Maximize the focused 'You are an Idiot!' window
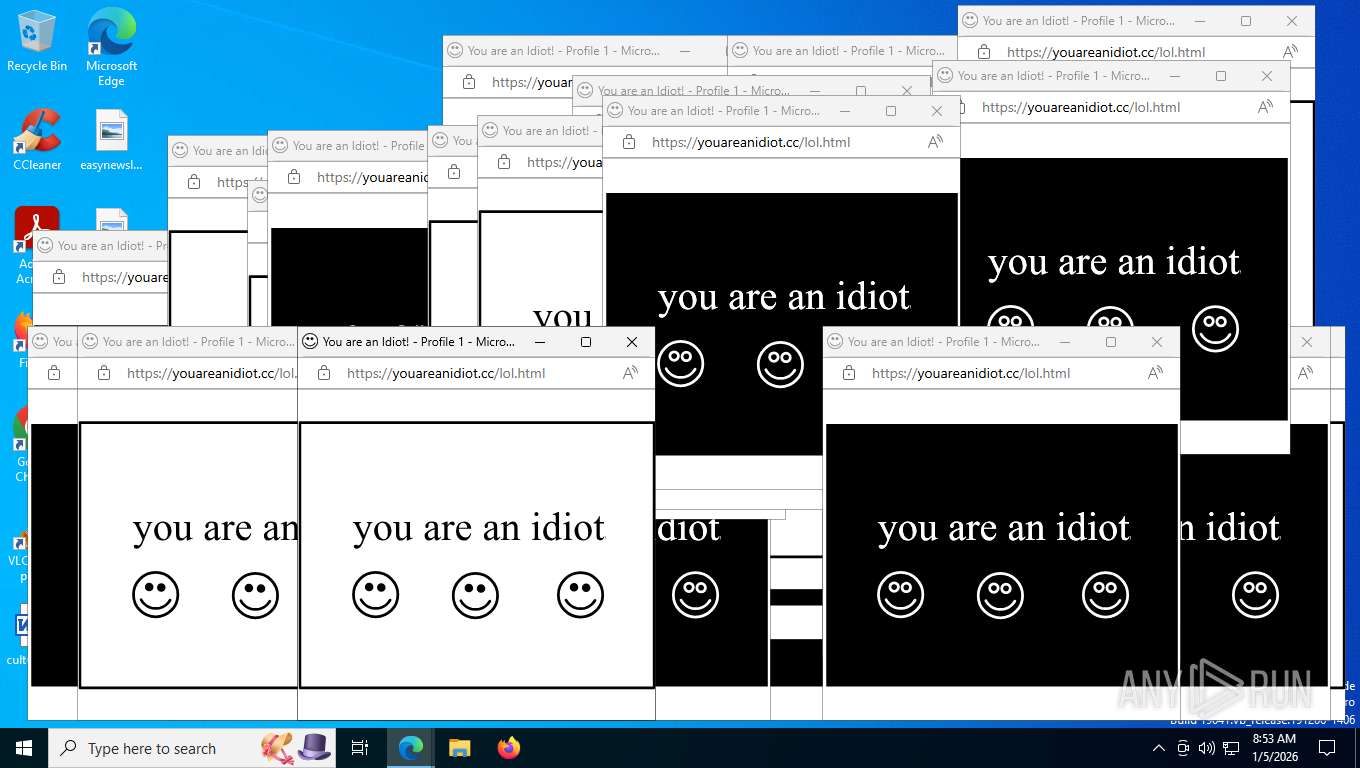This screenshot has width=1360, height=768. point(586,342)
